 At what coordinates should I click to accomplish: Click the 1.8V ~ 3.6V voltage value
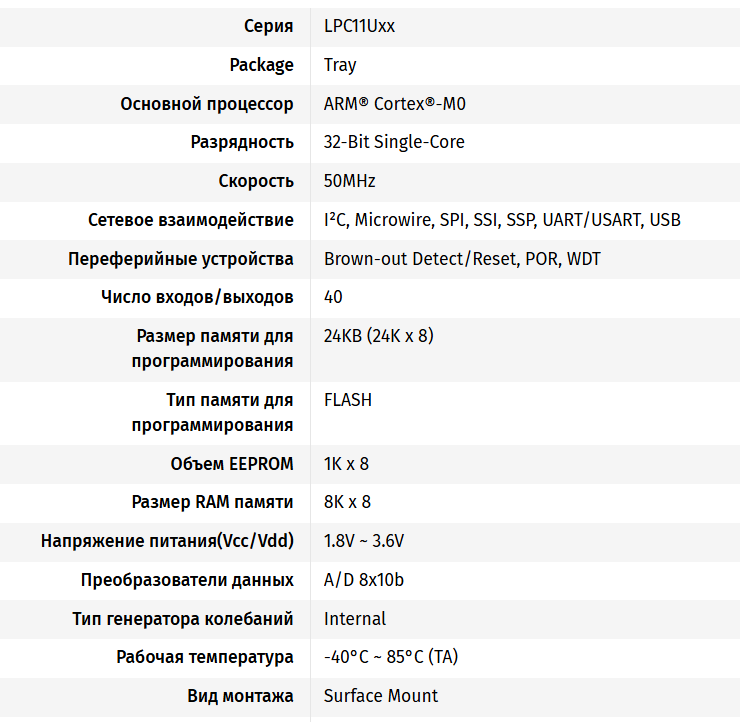click(x=364, y=541)
